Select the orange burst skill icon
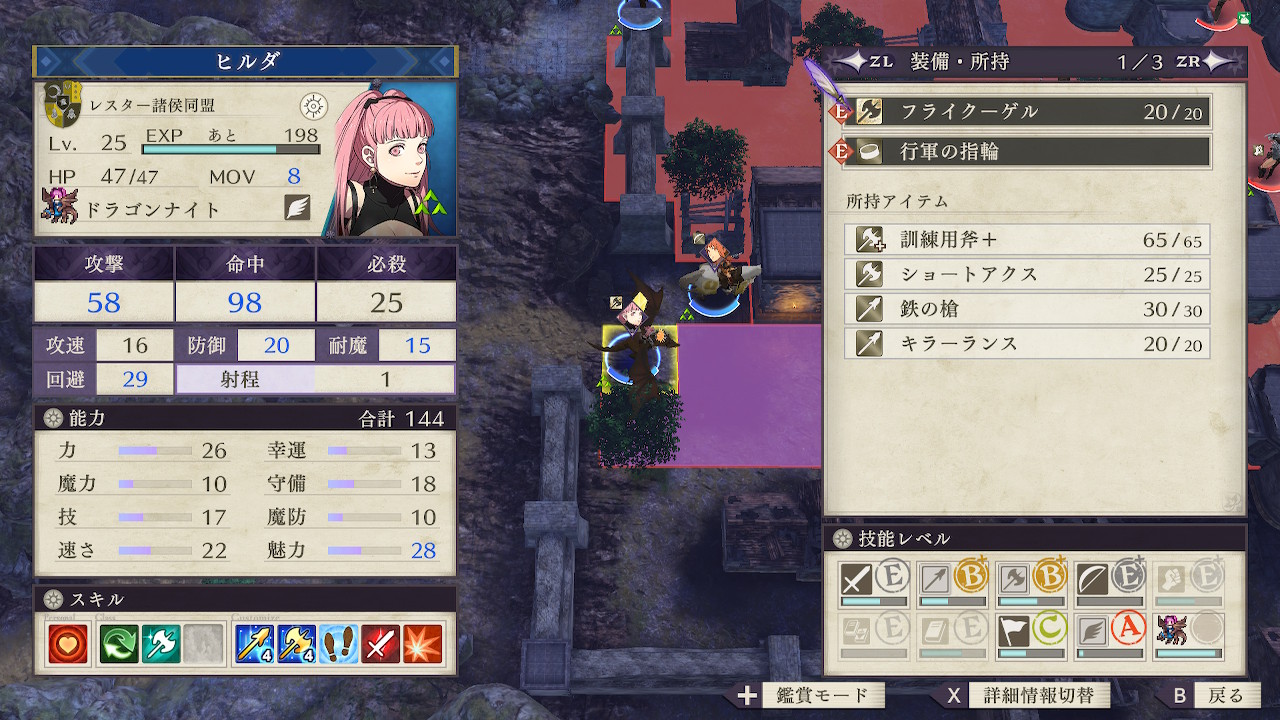Viewport: 1280px width, 720px height. (423, 645)
